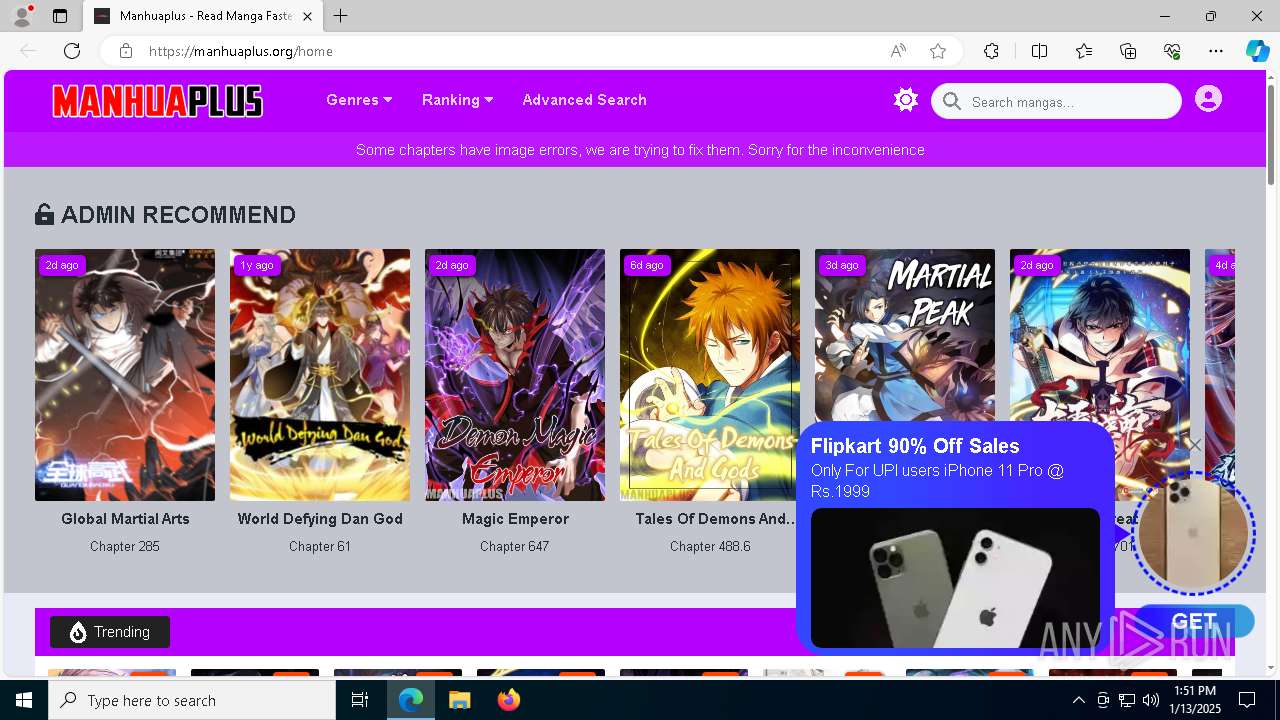
Task: Open the notifications center icon
Action: (x=1247, y=700)
